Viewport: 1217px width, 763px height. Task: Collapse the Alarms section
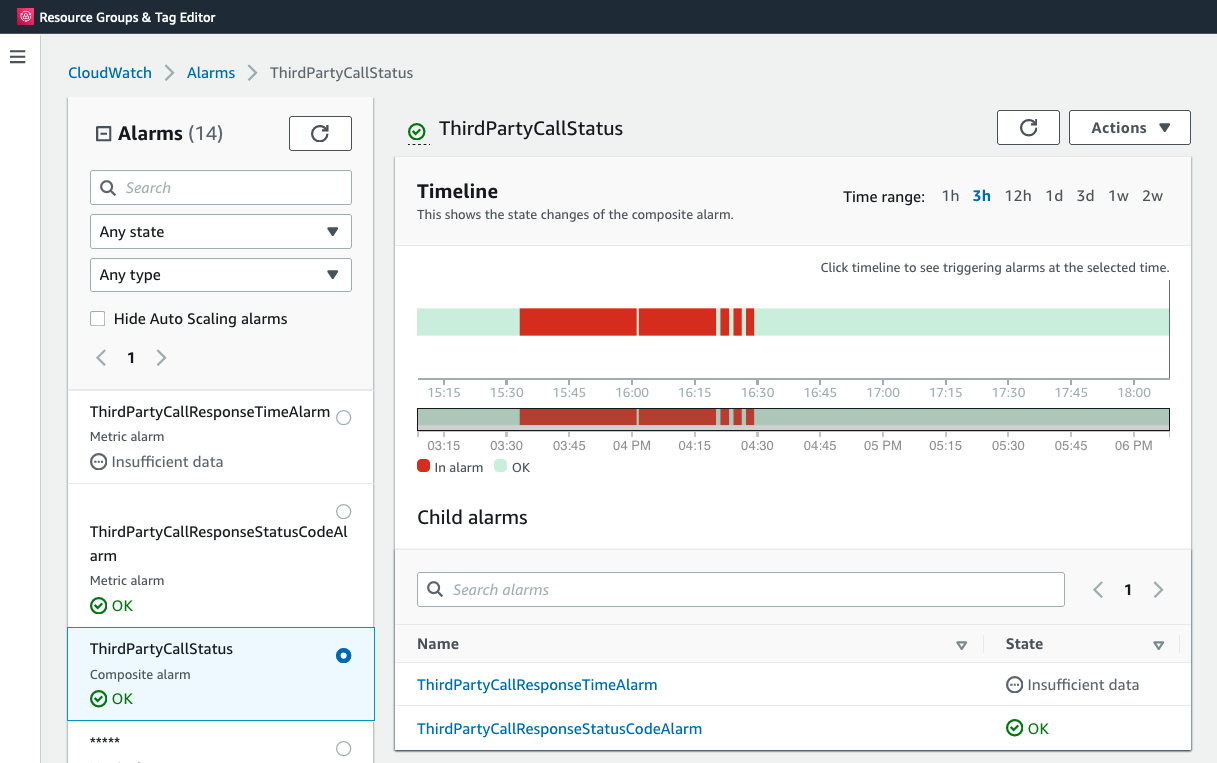coord(103,134)
